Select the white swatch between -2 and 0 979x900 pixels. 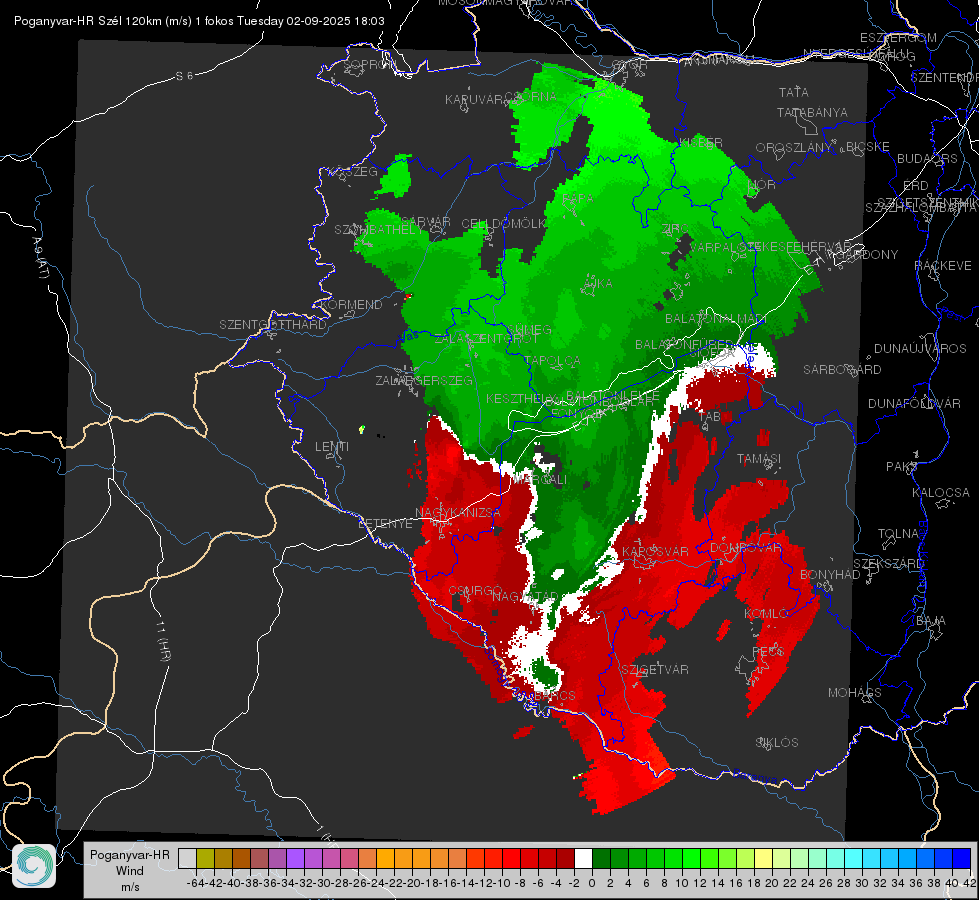[583, 858]
